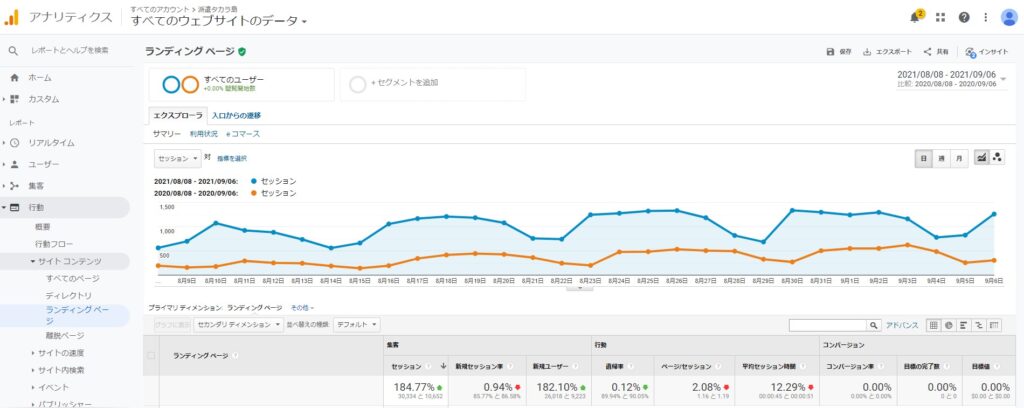Save the report with 保存
Screen dimensions: 1024x408
click(839, 52)
